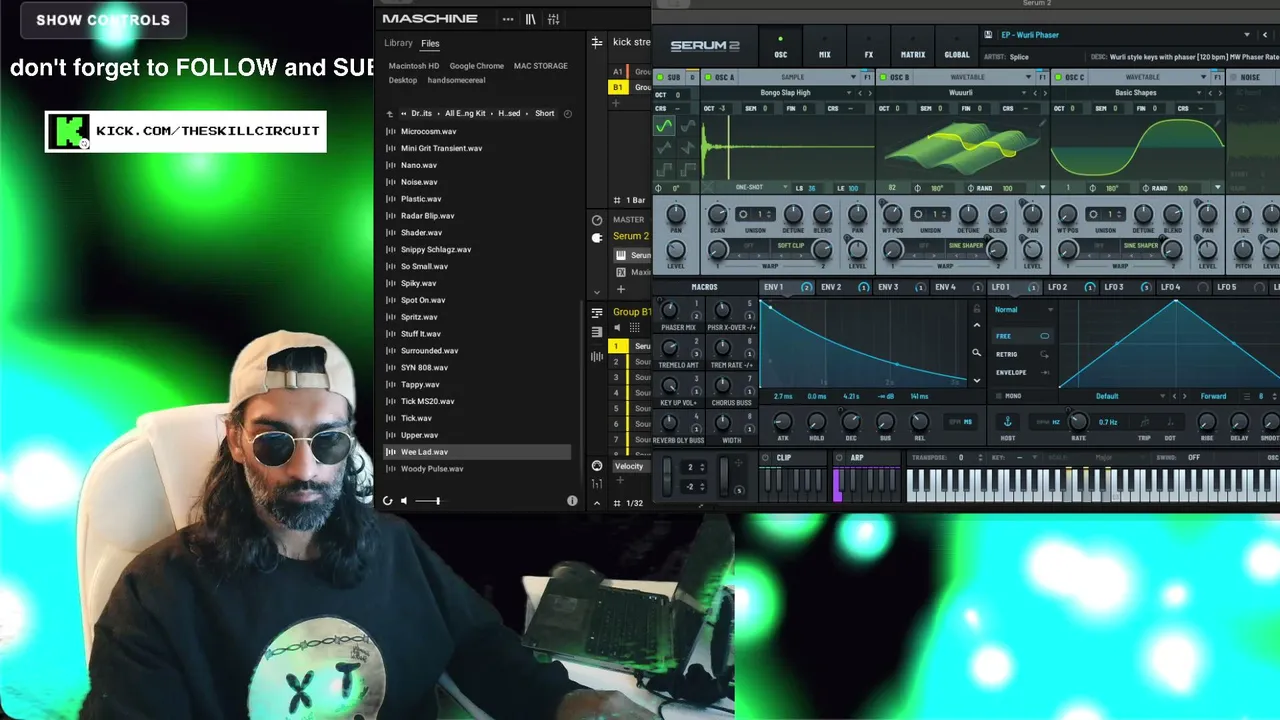Switch to Serum MIX tab
The width and height of the screenshot is (1280, 720).
click(x=825, y=48)
